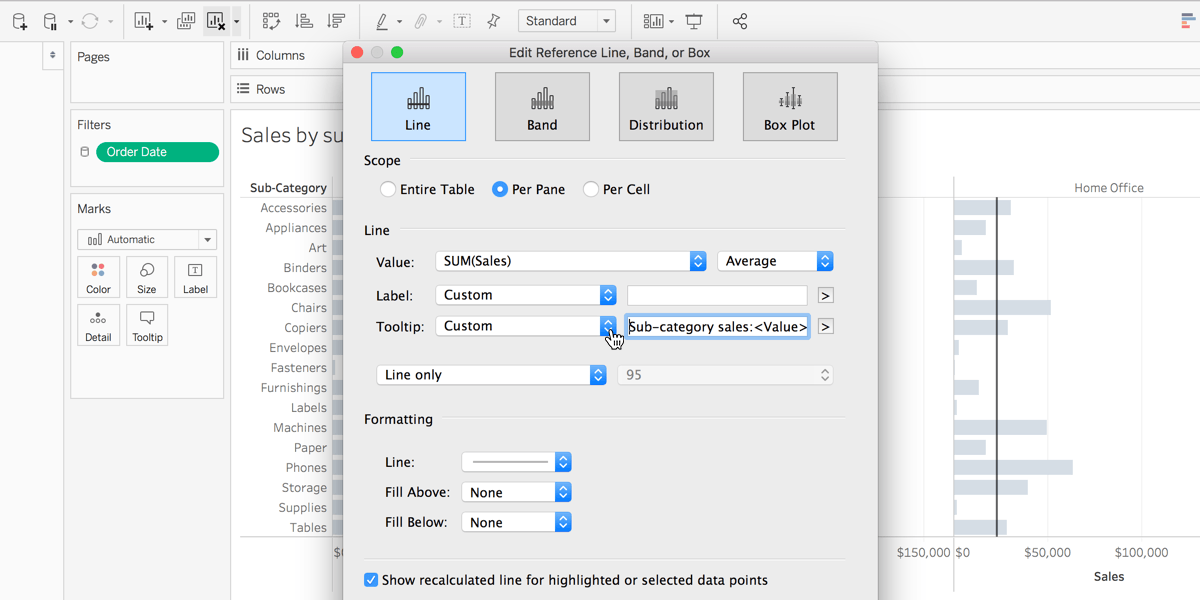Viewport: 1200px width, 600px height.
Task: Choose the Per Cell scope
Action: 591,189
